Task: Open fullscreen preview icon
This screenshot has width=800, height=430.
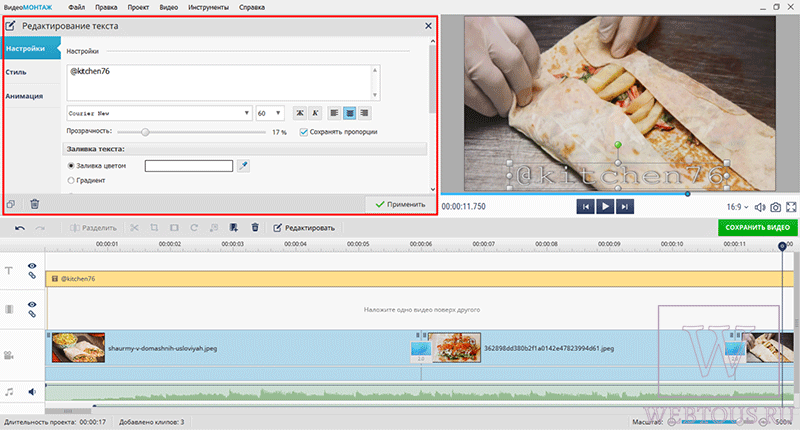Action: click(791, 207)
